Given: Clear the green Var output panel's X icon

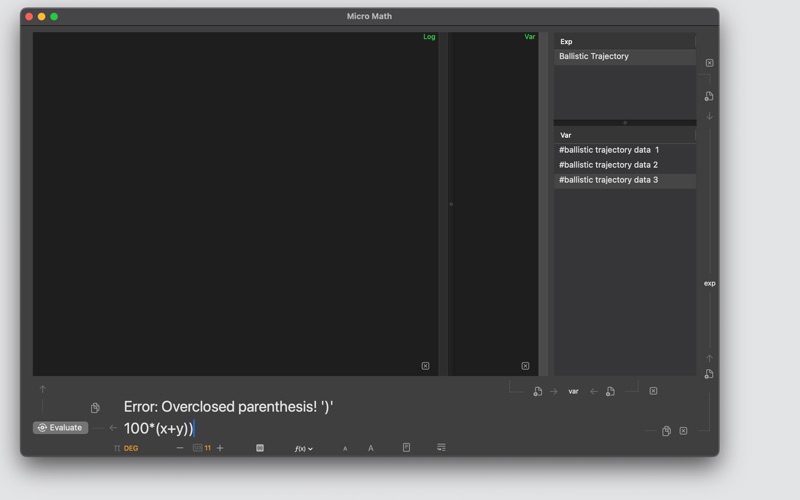Looking at the screenshot, I should tap(526, 366).
